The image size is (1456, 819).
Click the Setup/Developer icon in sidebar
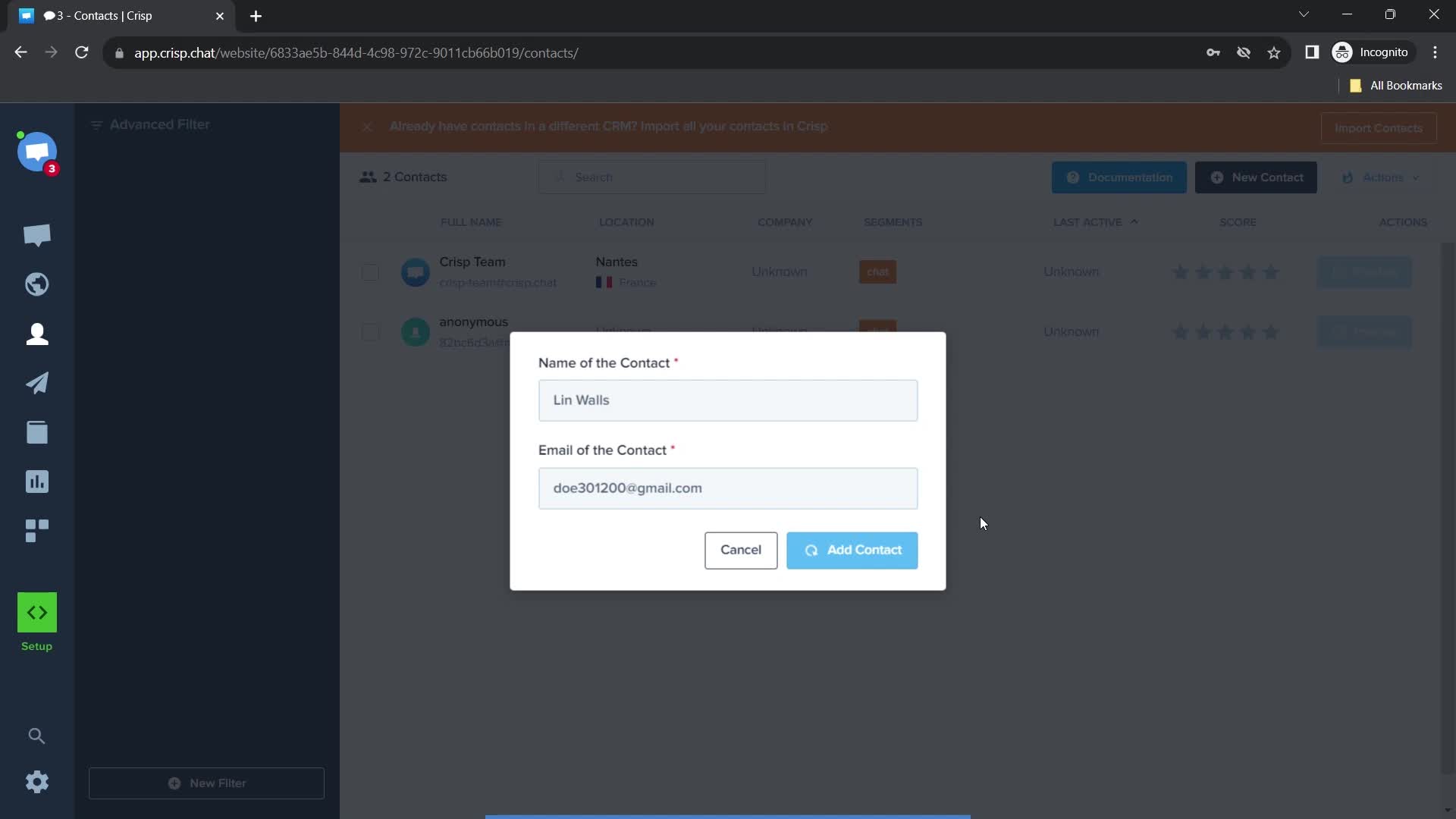(37, 613)
